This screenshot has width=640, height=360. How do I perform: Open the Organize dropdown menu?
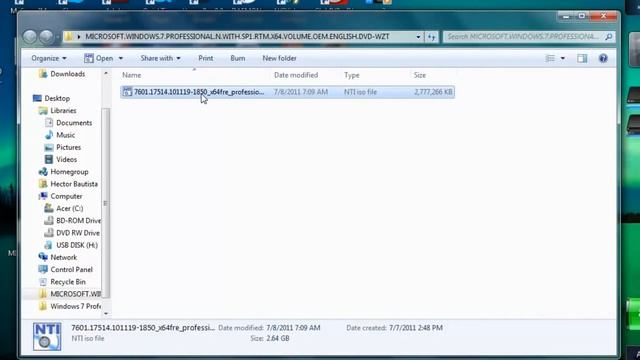[x=49, y=58]
